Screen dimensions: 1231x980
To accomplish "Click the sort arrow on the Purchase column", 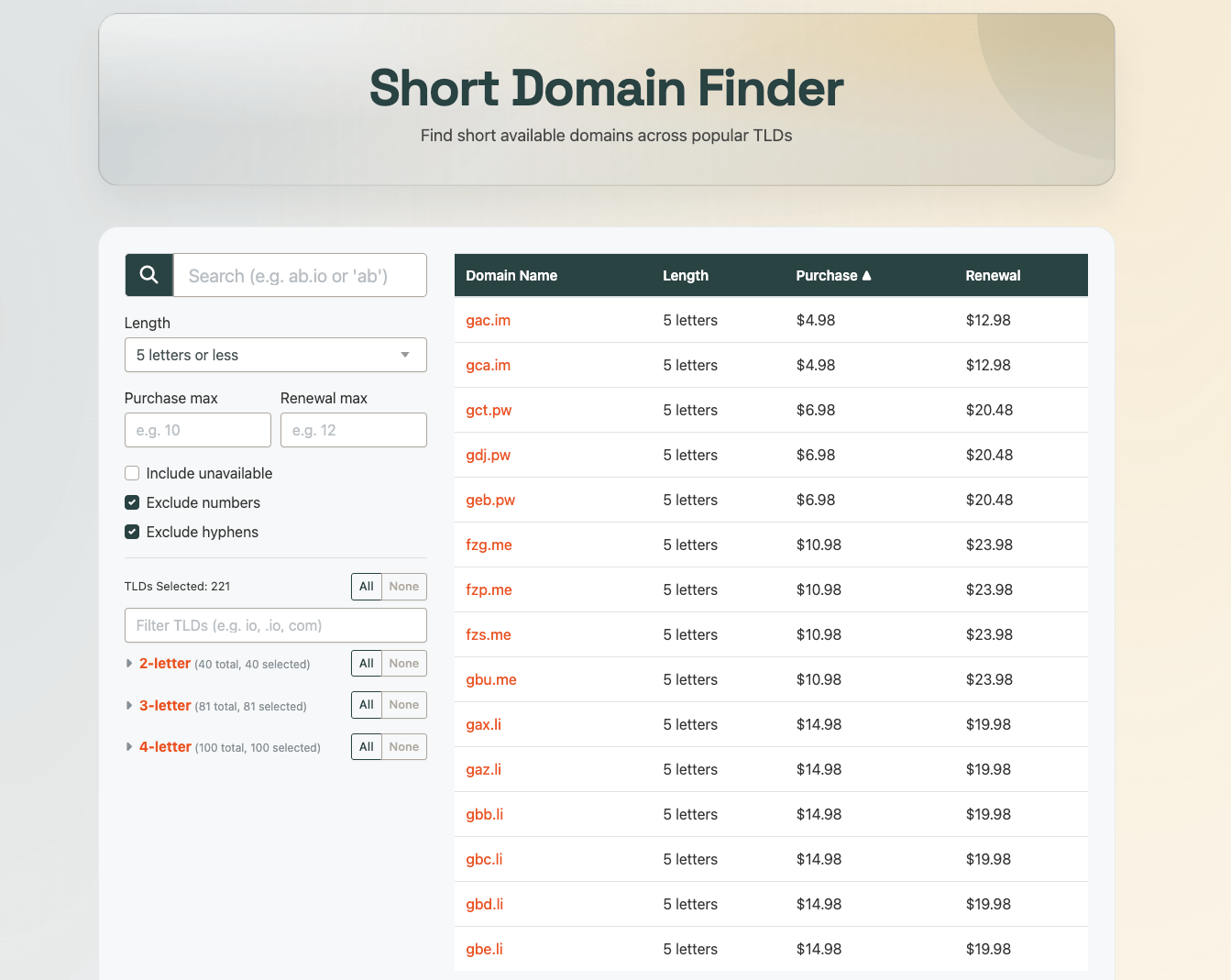I will point(867,275).
